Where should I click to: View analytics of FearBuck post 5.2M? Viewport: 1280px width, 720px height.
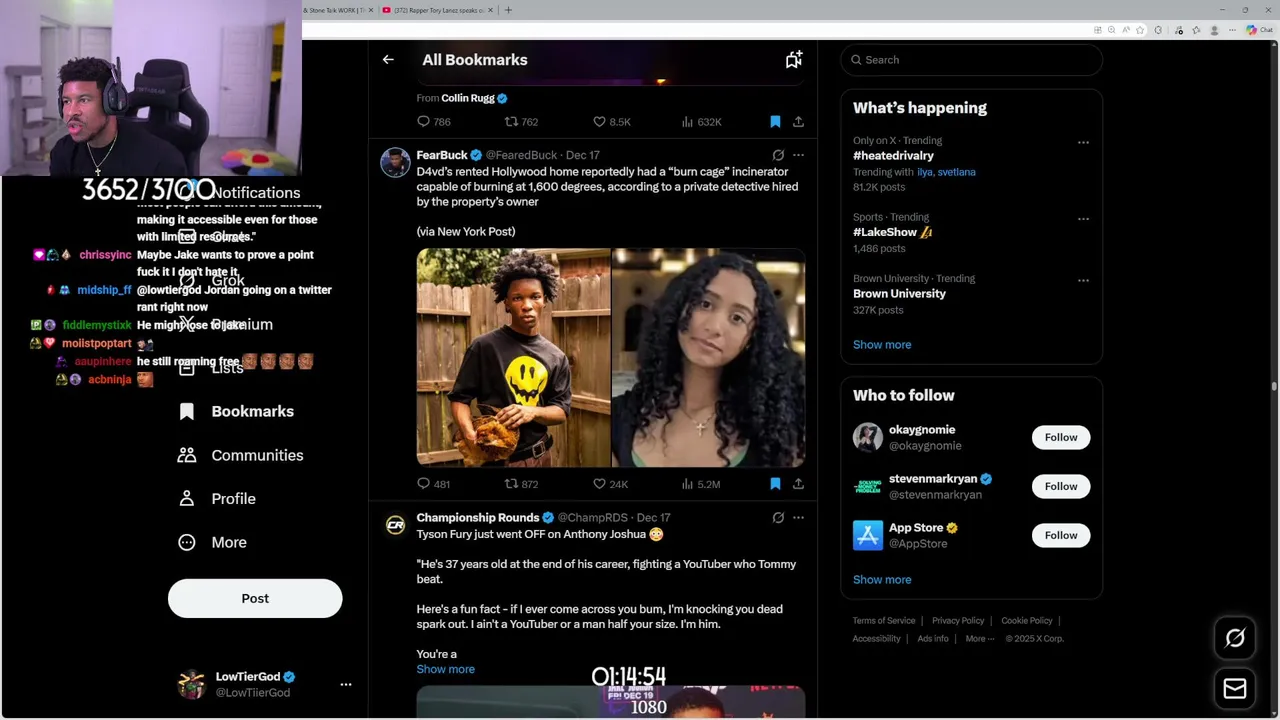[700, 484]
